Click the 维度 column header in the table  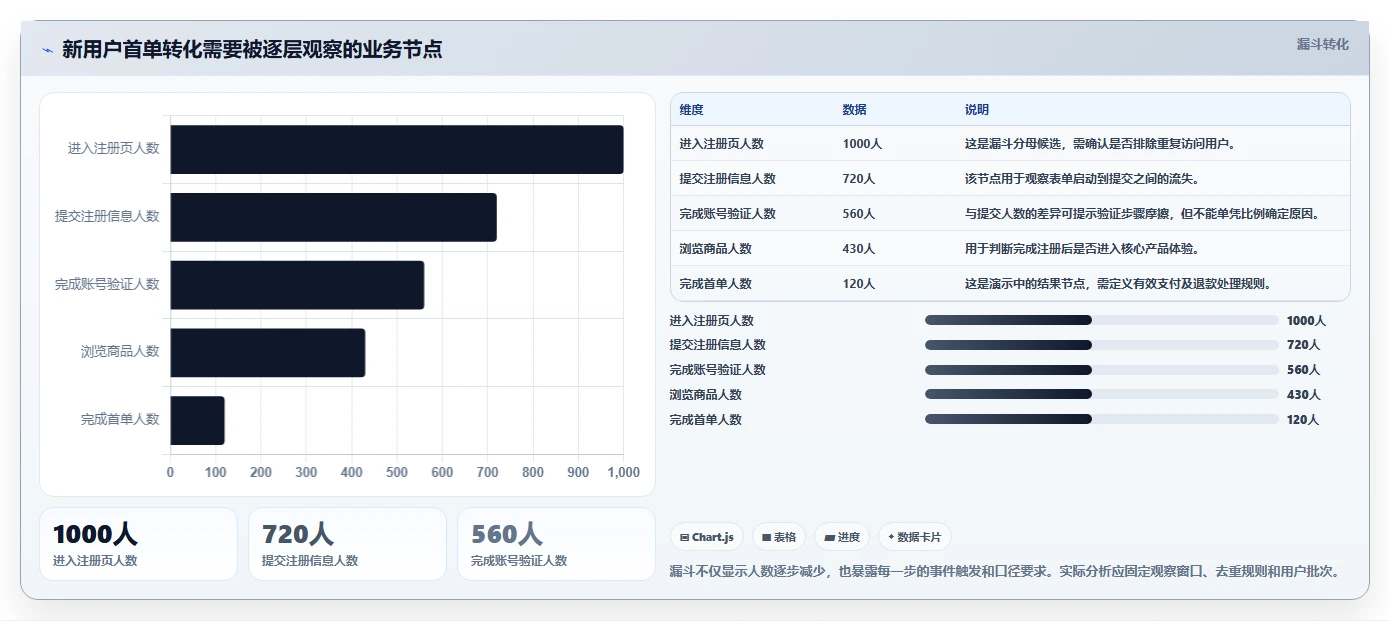[x=691, y=110]
